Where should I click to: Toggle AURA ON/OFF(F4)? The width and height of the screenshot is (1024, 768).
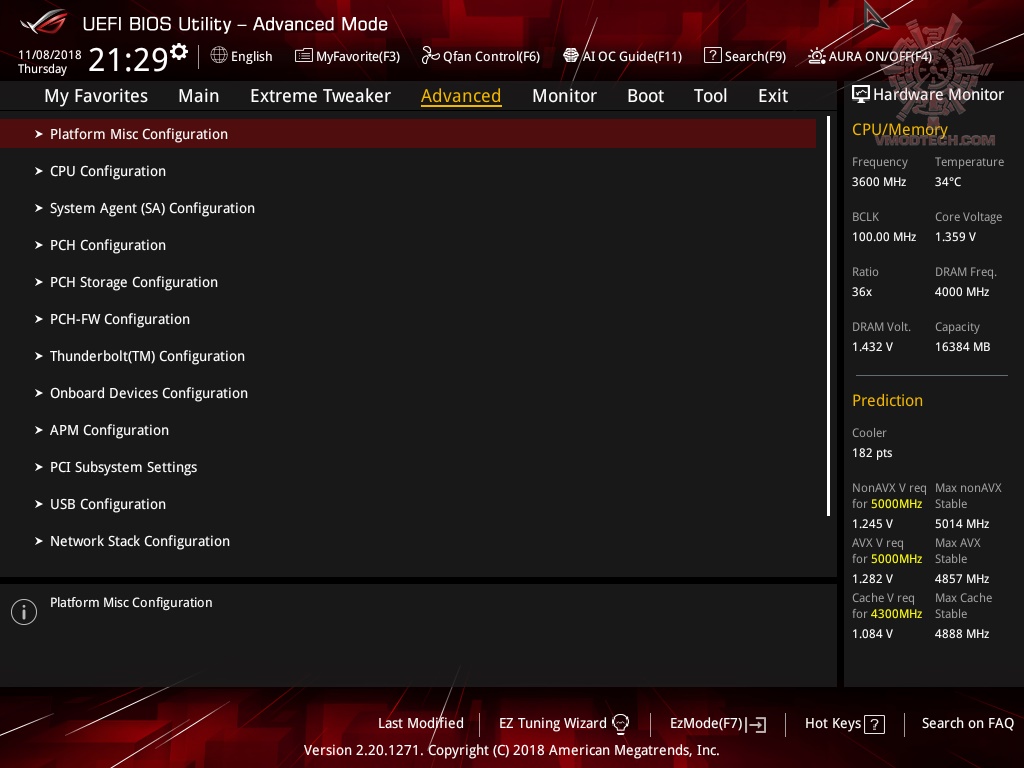point(880,57)
